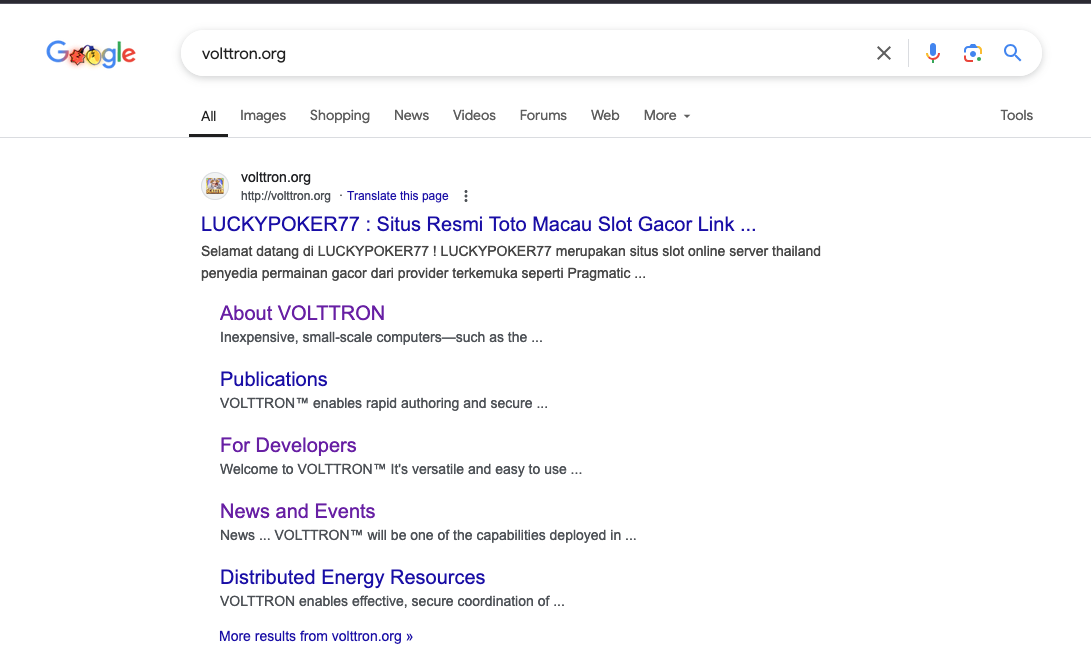Screen dimensions: 1091x659
Task: Open the About VOLTTRON sitelink
Action: tap(302, 313)
